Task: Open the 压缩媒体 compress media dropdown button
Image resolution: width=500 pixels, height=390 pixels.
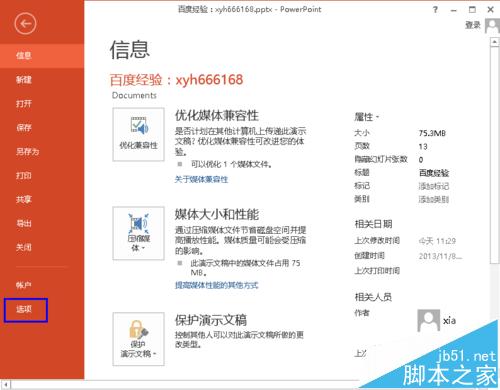Action: point(138,233)
